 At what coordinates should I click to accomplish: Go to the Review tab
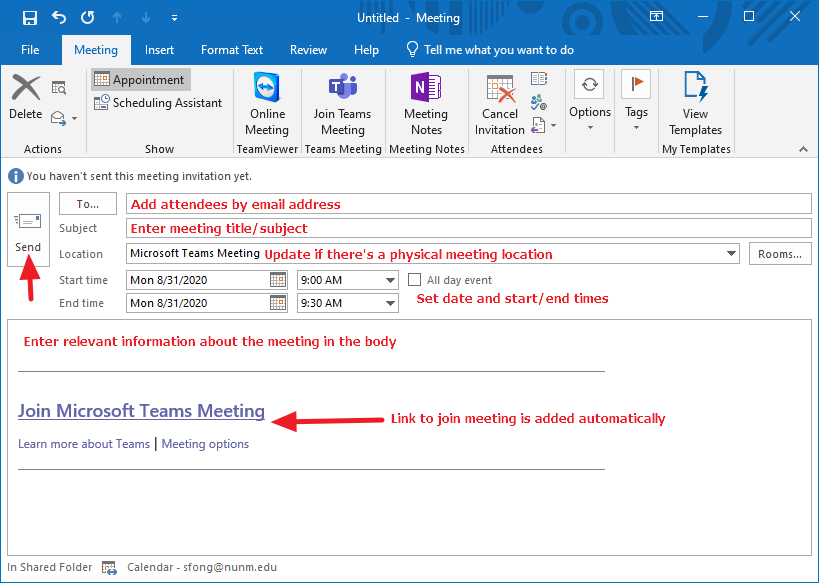308,50
